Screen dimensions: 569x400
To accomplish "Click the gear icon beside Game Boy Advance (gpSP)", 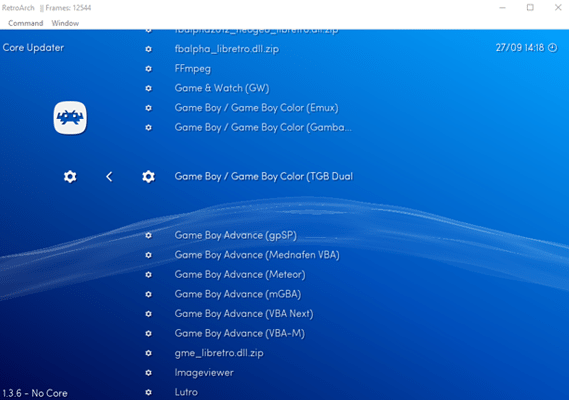I will [148, 236].
